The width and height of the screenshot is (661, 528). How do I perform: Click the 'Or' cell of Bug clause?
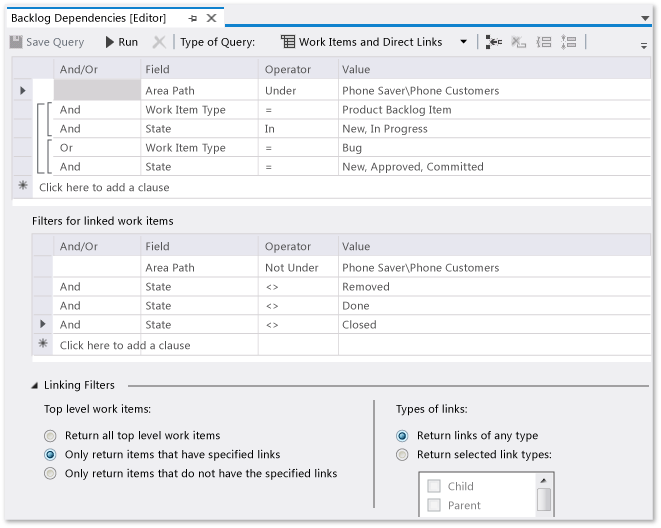[x=97, y=147]
